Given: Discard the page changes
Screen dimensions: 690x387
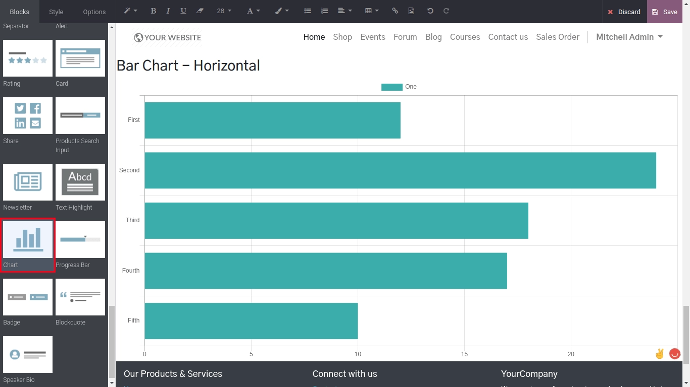Looking at the screenshot, I should [624, 12].
